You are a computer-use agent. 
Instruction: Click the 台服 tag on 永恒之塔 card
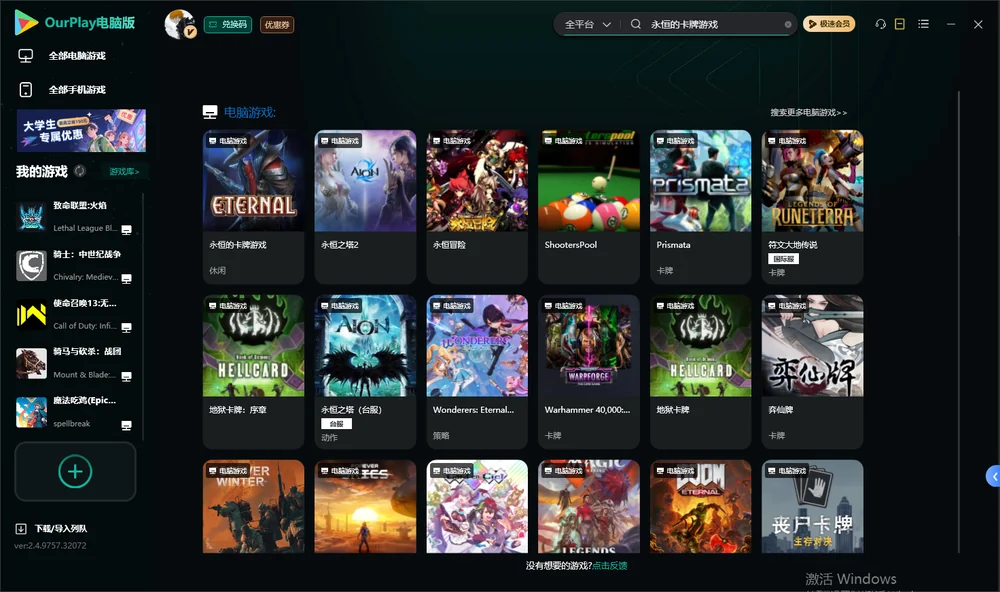tap(336, 424)
